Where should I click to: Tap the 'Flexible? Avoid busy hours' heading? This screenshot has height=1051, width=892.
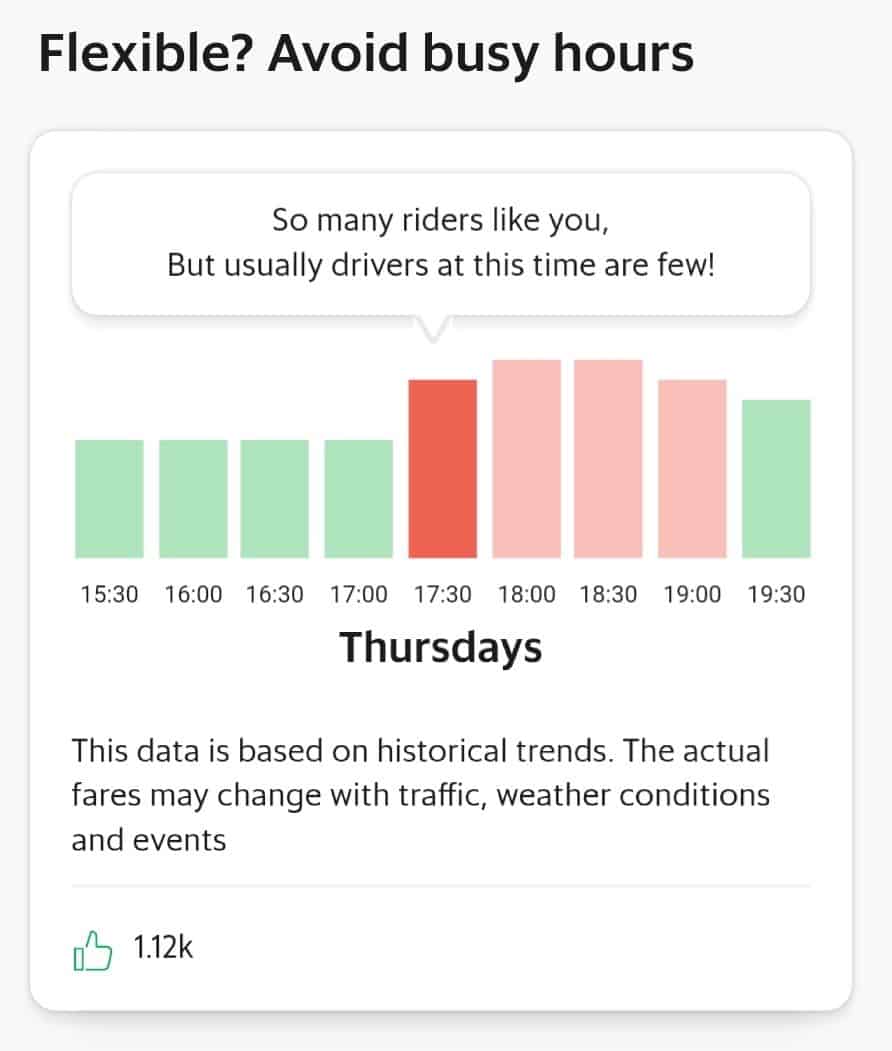[x=366, y=54]
